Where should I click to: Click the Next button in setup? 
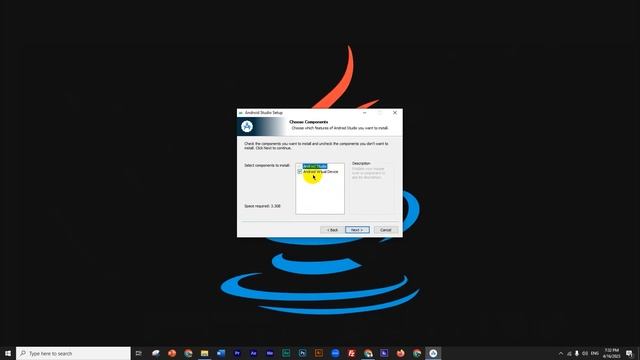pyautogui.click(x=357, y=230)
